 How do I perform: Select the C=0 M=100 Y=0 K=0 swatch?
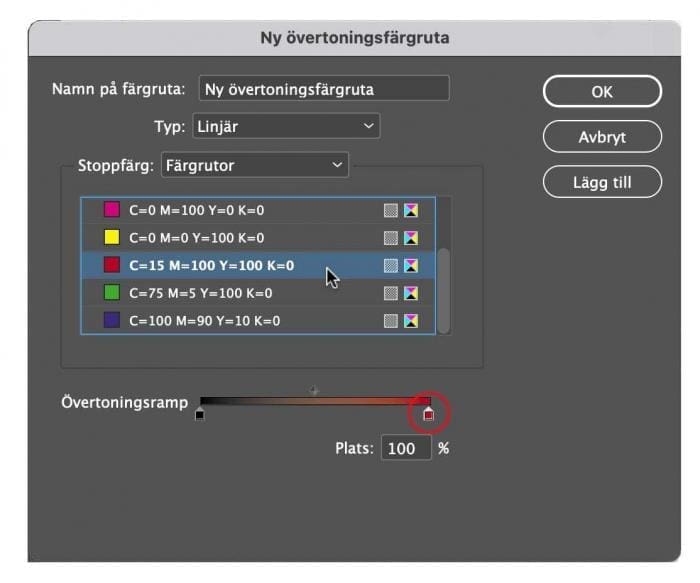point(258,210)
